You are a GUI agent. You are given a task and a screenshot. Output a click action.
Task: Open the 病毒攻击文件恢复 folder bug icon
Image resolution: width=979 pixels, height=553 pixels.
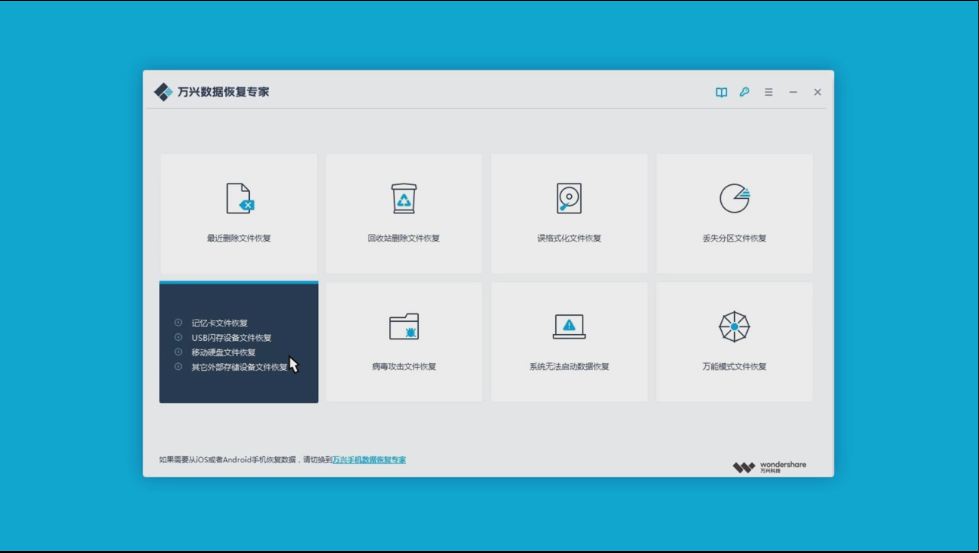(x=404, y=326)
